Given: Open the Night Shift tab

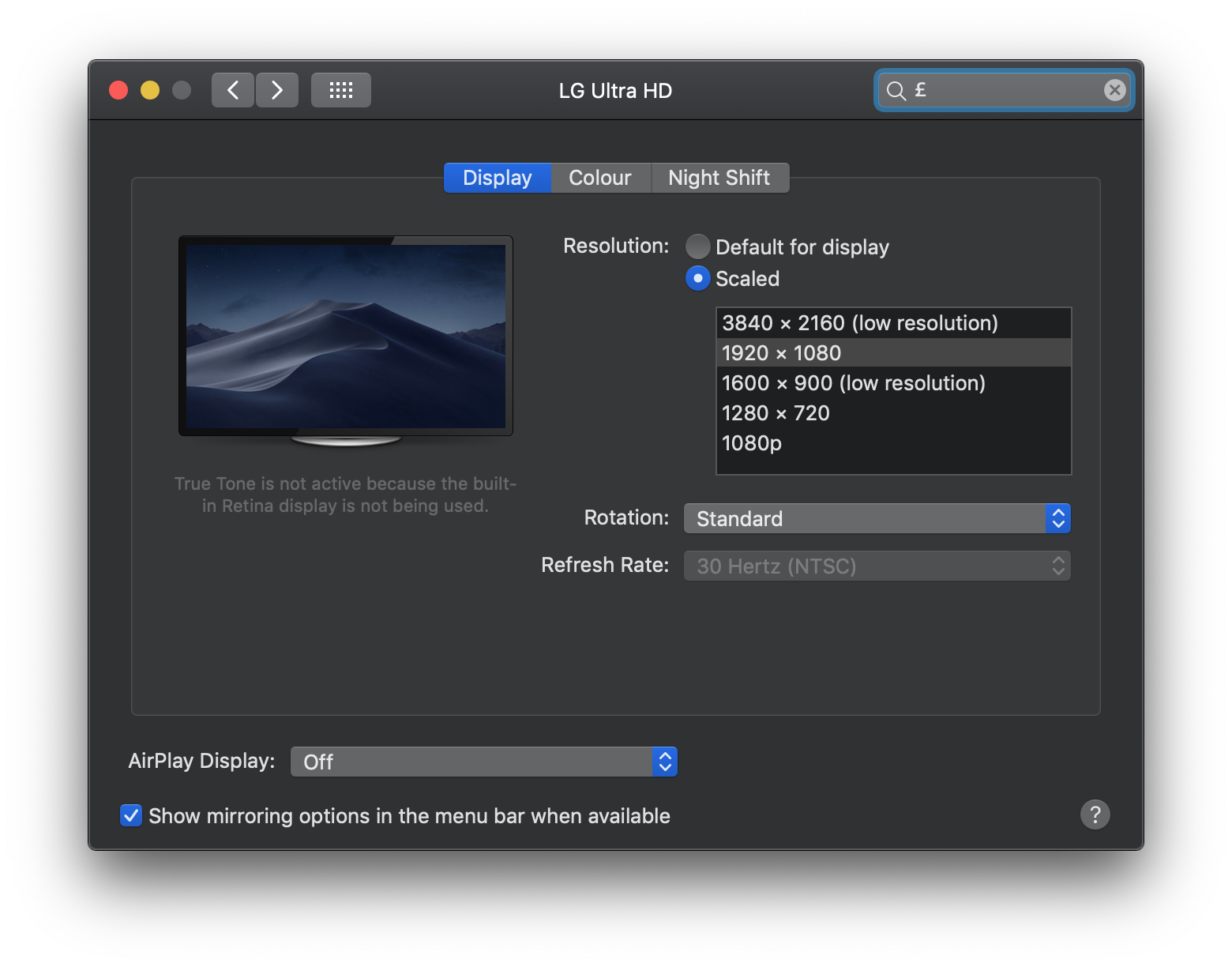Looking at the screenshot, I should click(719, 178).
